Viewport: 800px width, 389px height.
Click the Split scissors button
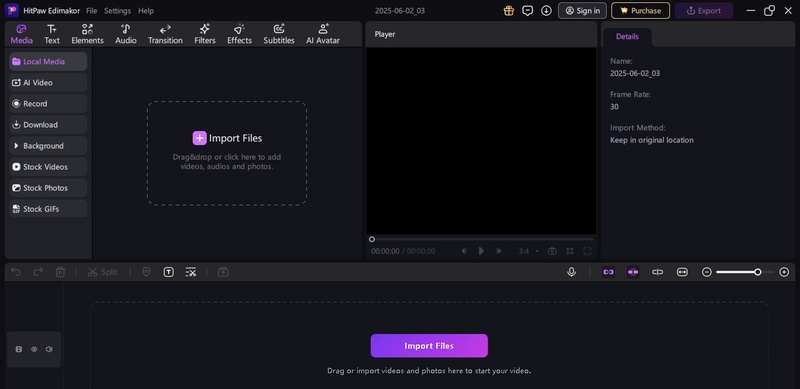(103, 272)
